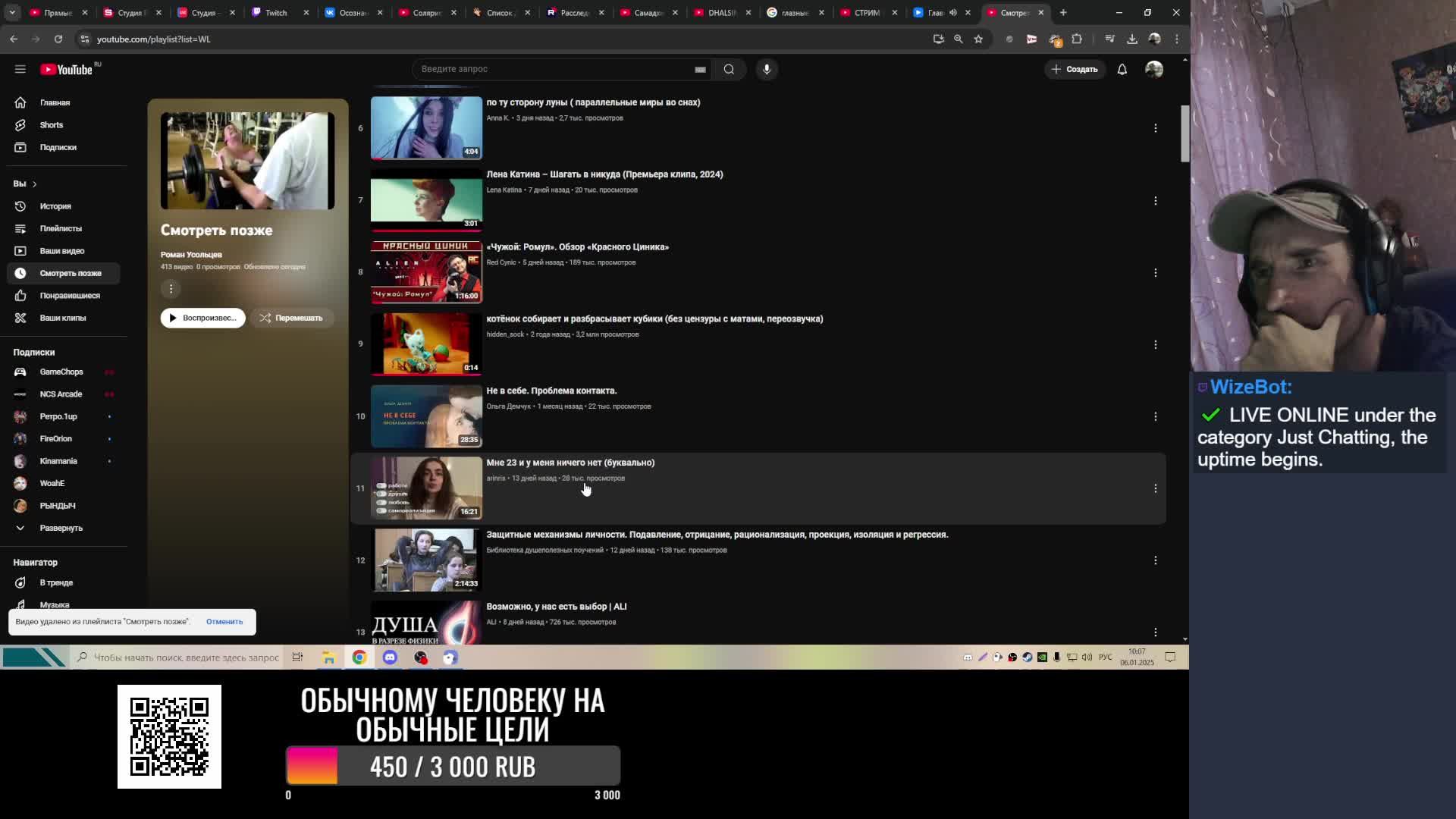Open the Shorts section in the sidebar

tap(51, 125)
